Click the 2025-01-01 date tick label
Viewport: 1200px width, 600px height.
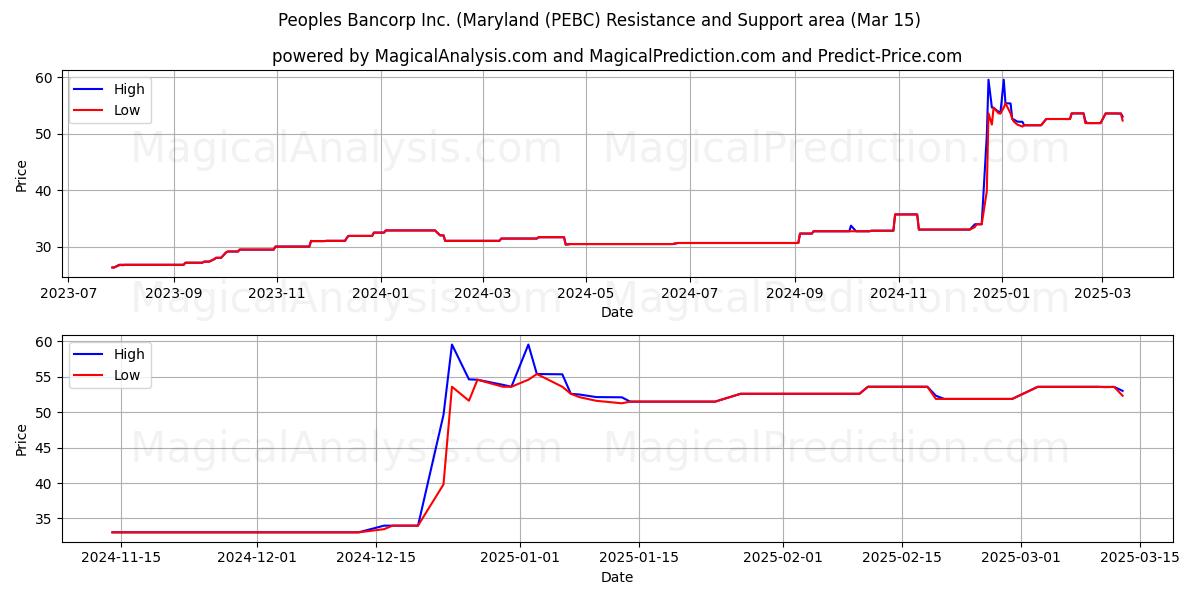[520, 560]
